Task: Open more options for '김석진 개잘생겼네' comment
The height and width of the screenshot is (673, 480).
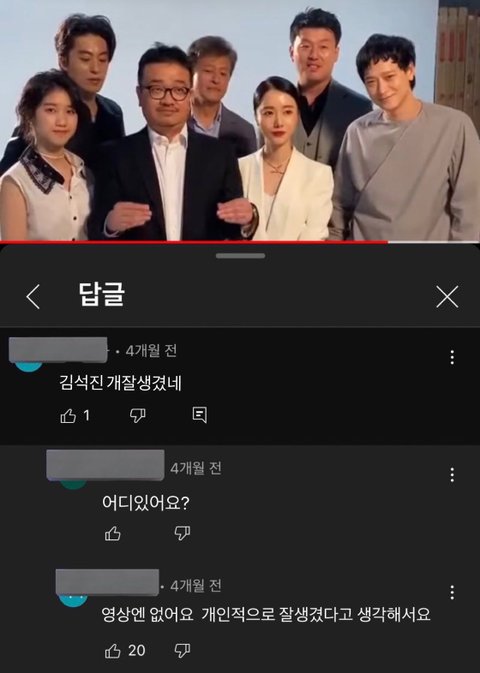Action: tap(452, 357)
